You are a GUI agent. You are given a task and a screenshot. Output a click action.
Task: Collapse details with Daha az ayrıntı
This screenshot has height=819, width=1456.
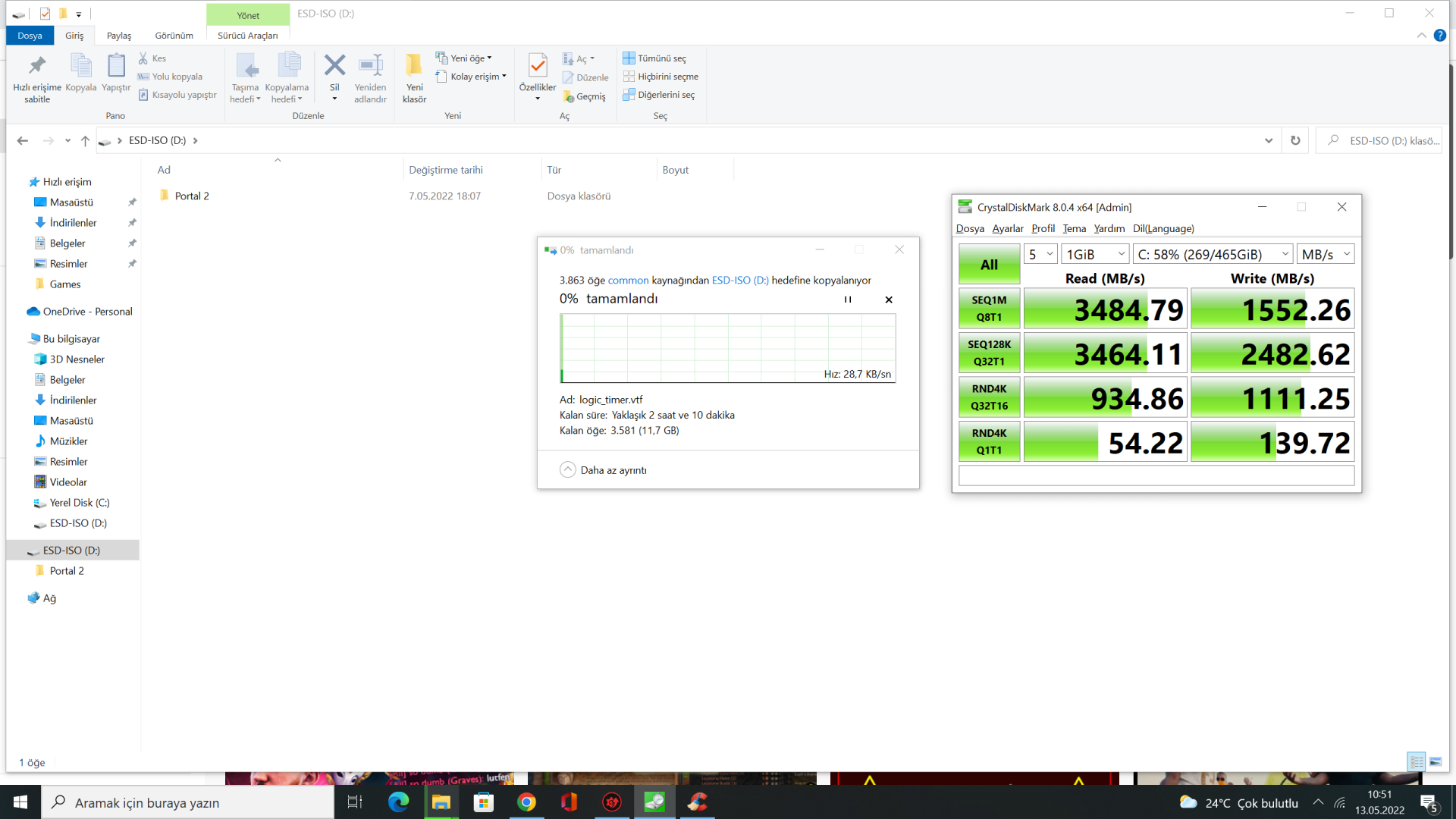(604, 470)
